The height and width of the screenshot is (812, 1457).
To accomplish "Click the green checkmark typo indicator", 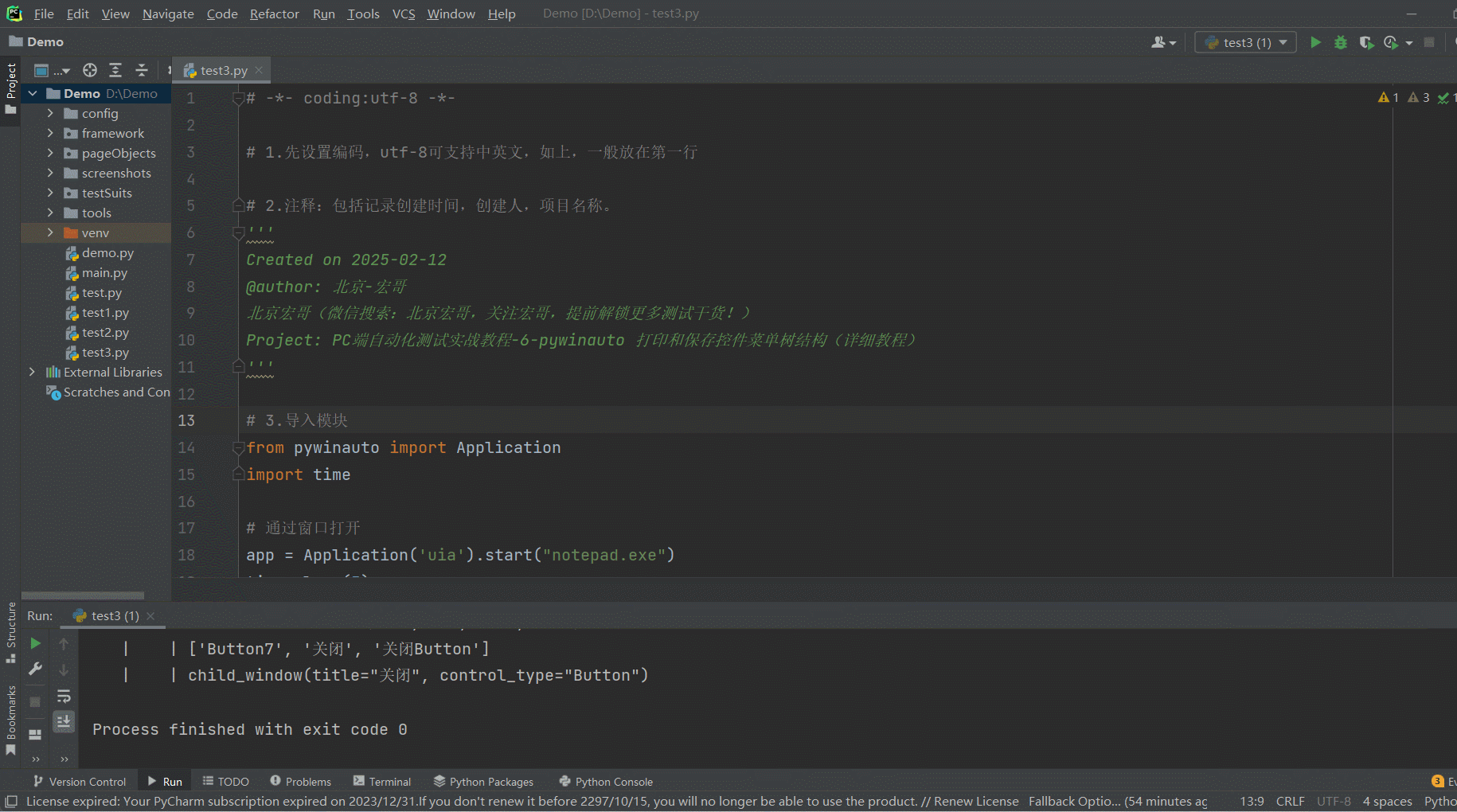I will pos(1447,97).
